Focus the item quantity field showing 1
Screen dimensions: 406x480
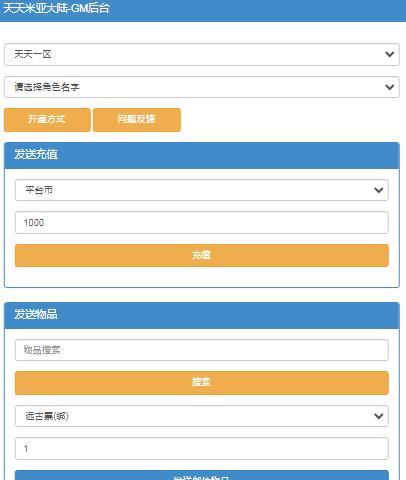[202, 449]
